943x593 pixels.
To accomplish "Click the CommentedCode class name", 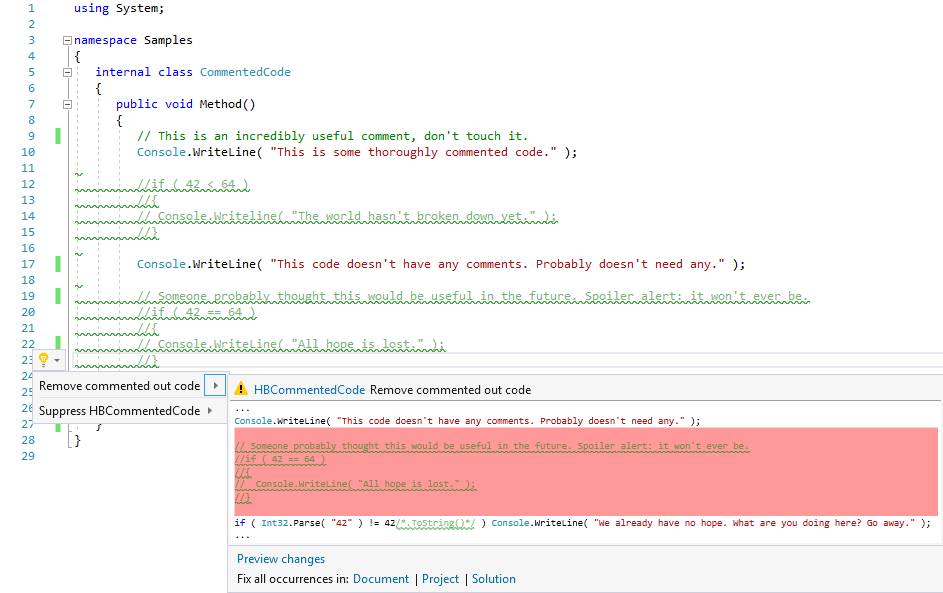I will 245,72.
